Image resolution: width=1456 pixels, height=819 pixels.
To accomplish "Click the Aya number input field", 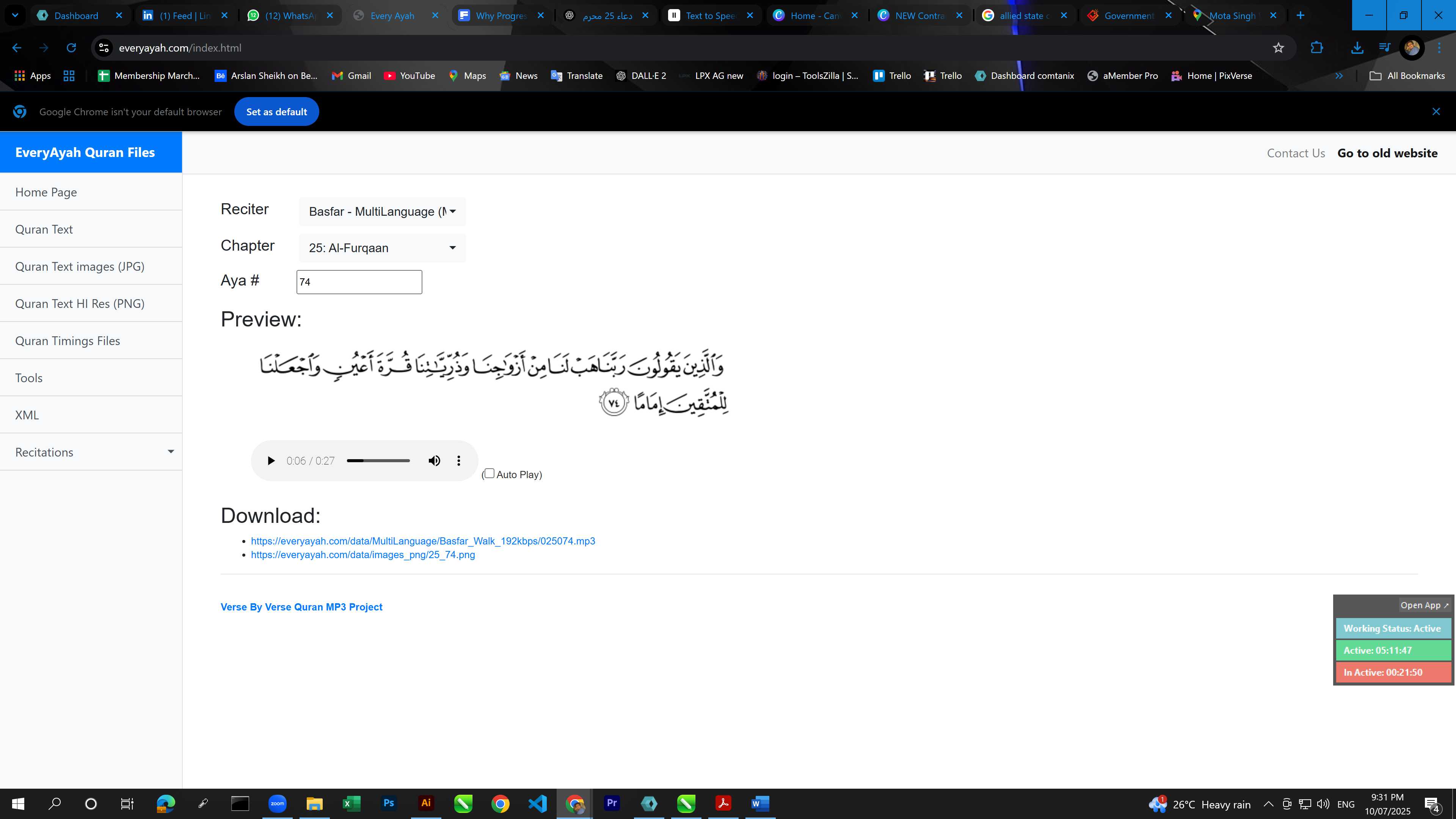I will coord(359,281).
